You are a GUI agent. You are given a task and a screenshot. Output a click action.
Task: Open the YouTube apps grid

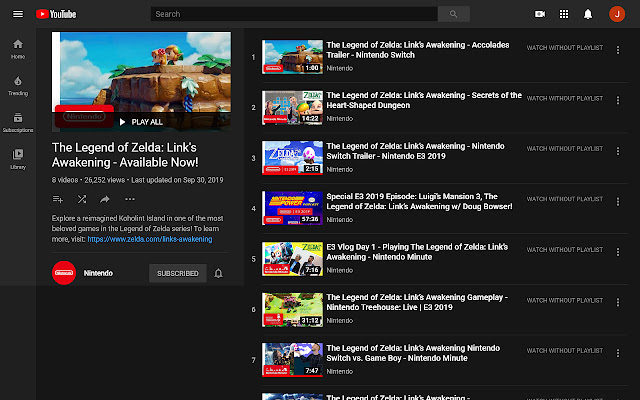pyautogui.click(x=564, y=14)
